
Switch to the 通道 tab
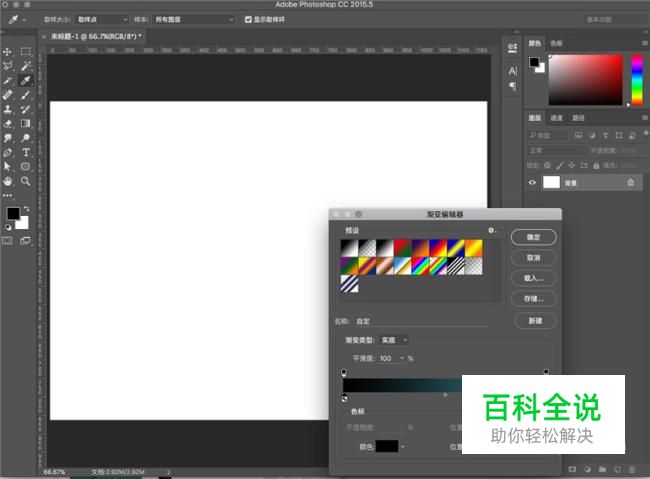(556, 118)
